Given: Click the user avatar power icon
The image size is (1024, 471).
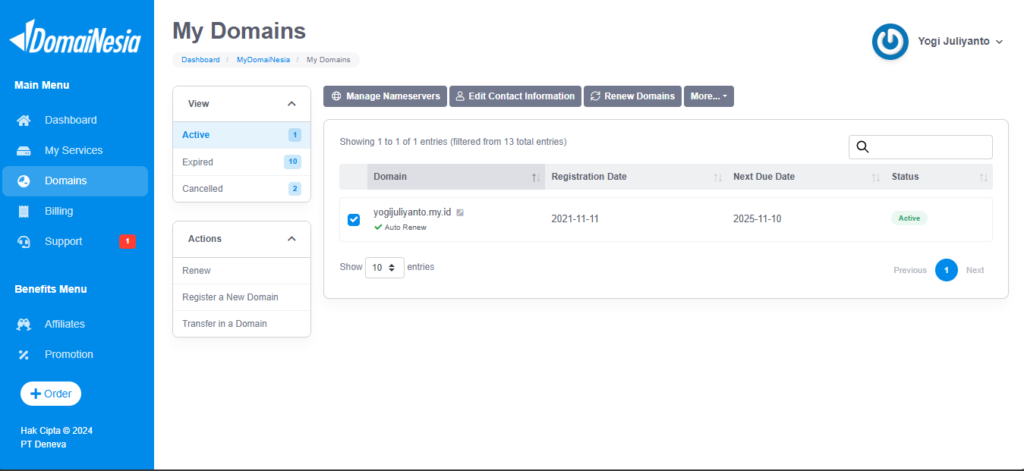Looking at the screenshot, I should tap(890, 42).
